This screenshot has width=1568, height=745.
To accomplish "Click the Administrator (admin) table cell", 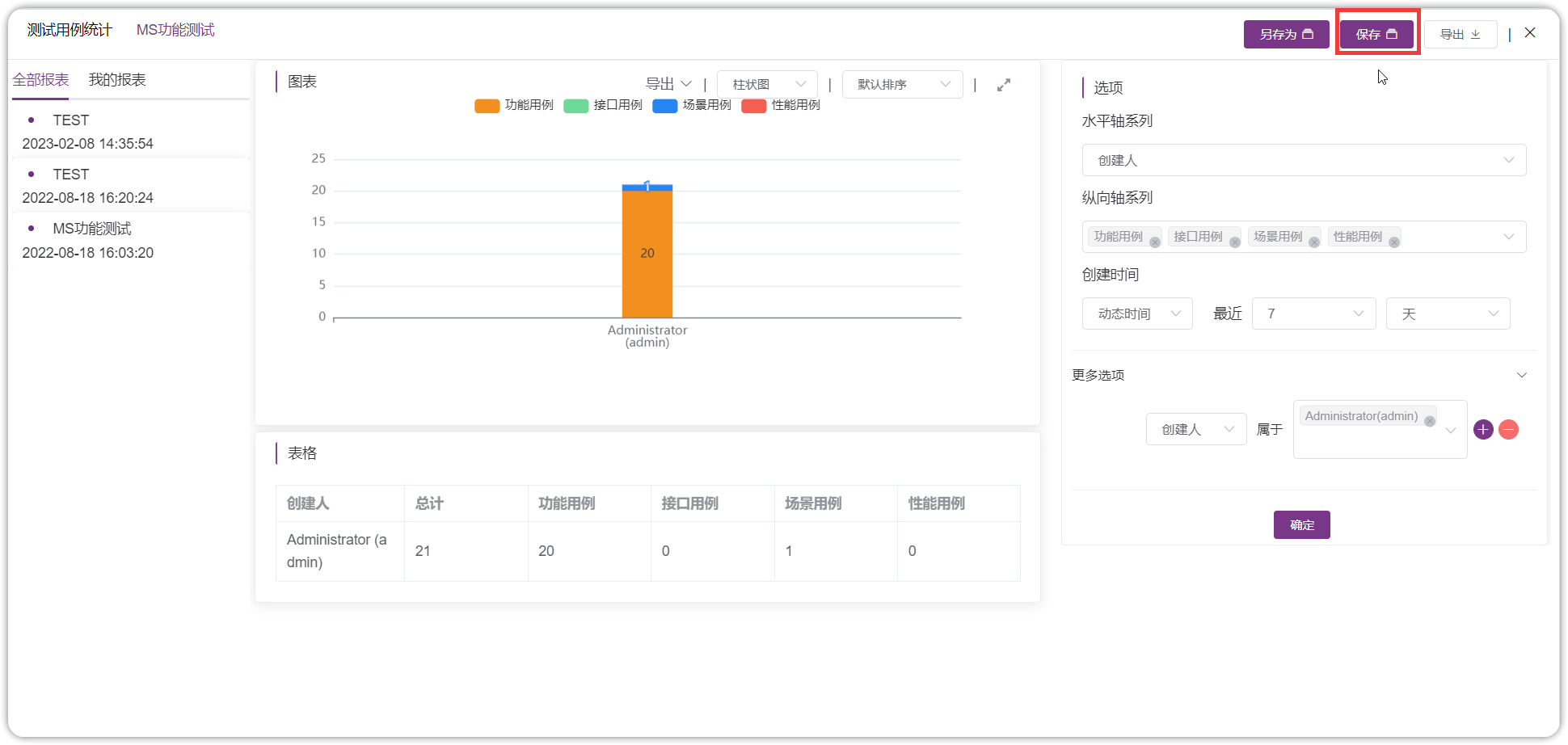I will [339, 551].
